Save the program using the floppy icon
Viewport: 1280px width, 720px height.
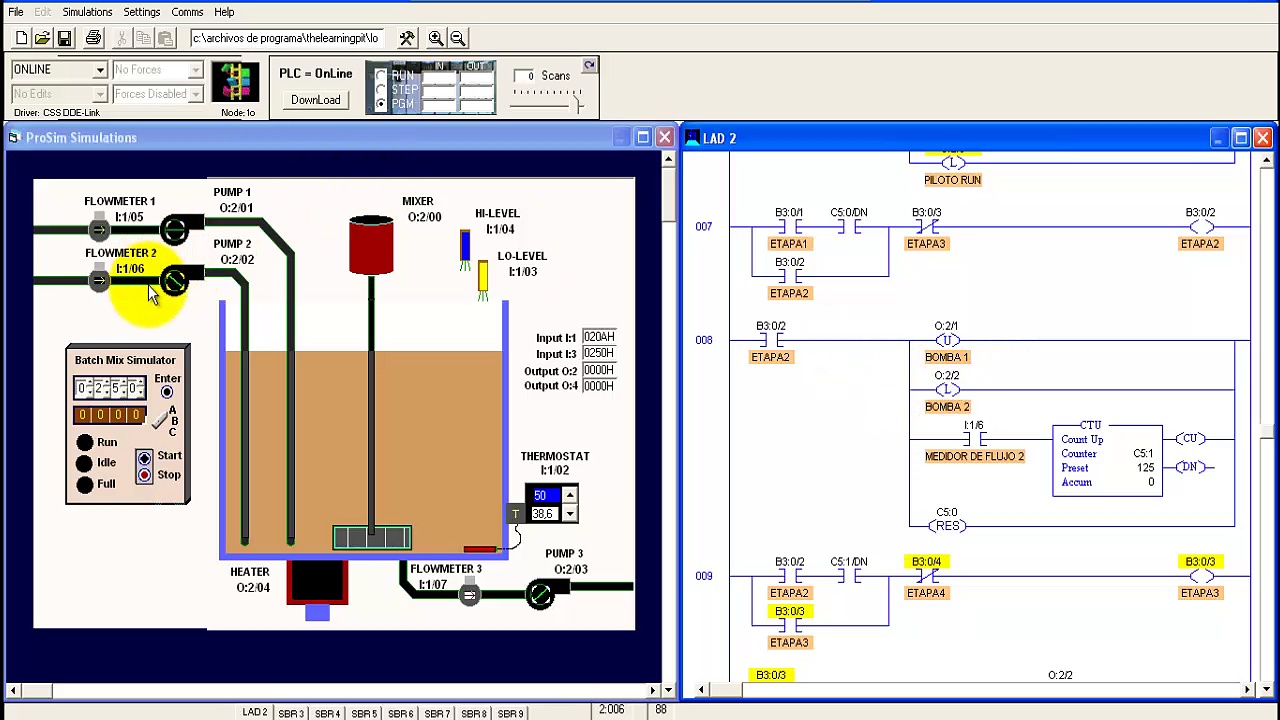[64, 38]
